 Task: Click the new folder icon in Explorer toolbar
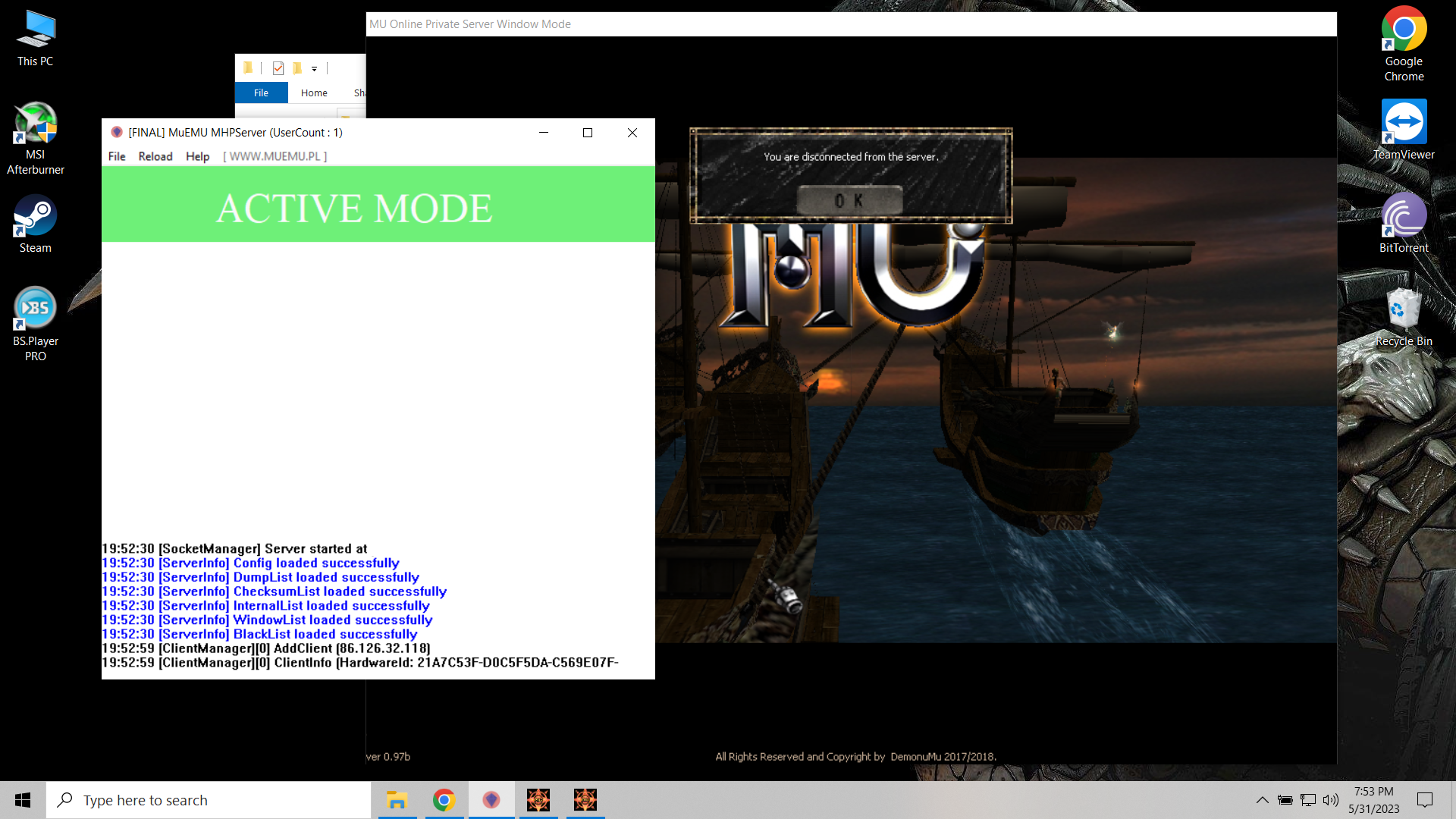(x=297, y=68)
